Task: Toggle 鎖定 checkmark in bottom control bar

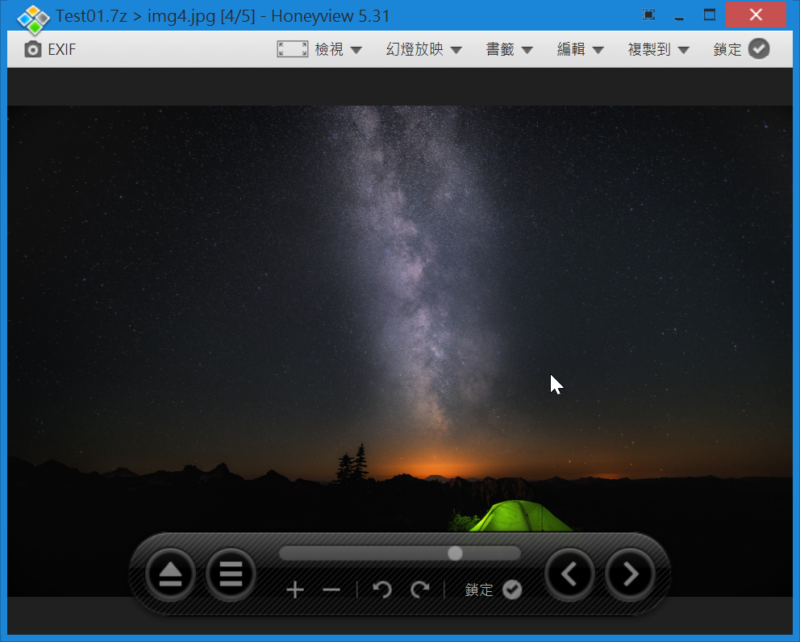Action: click(512, 590)
